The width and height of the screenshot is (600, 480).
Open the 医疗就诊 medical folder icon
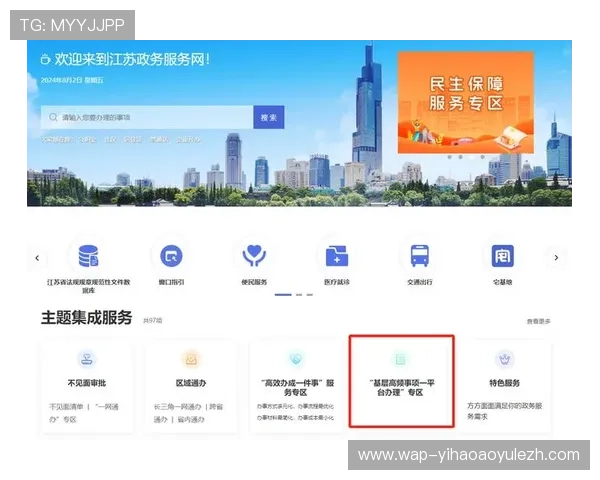coord(337,256)
